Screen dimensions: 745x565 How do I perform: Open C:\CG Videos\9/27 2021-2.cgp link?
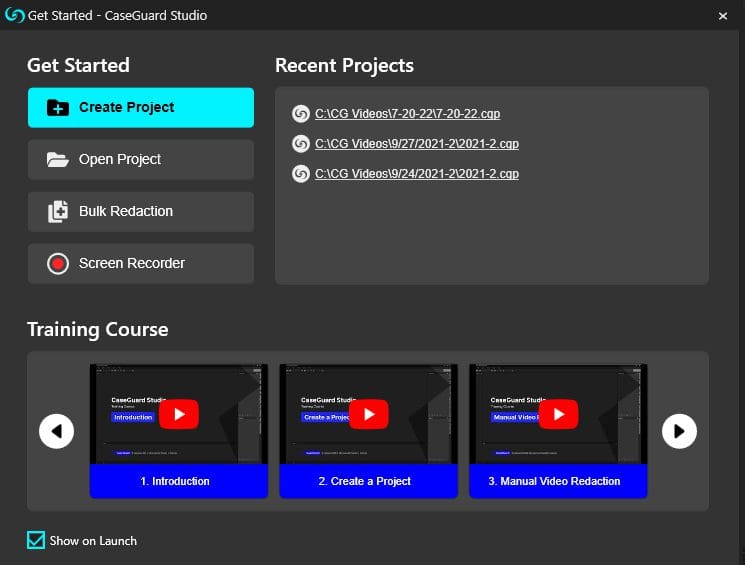[417, 144]
